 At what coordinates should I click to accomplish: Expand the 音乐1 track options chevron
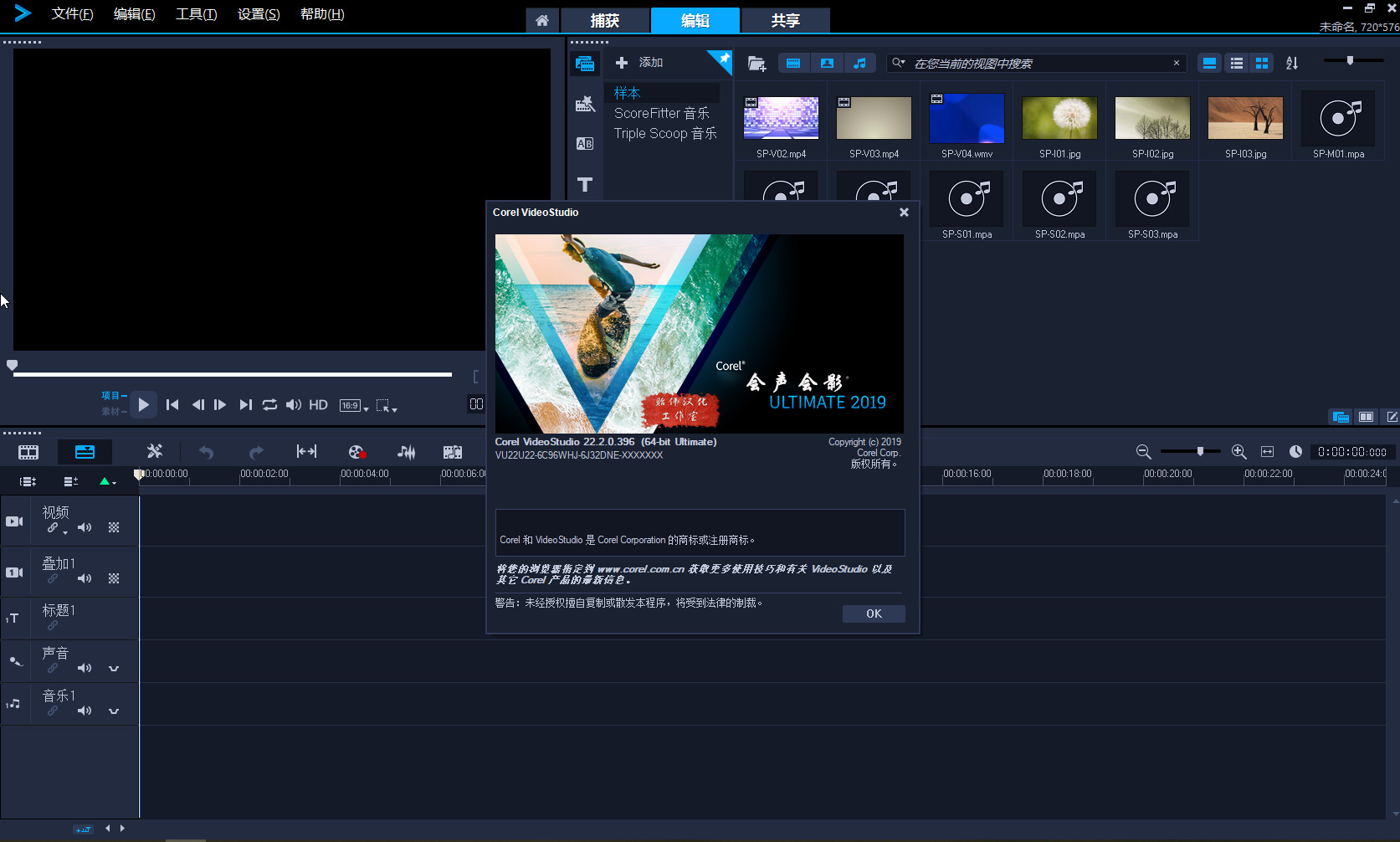pyautogui.click(x=114, y=711)
